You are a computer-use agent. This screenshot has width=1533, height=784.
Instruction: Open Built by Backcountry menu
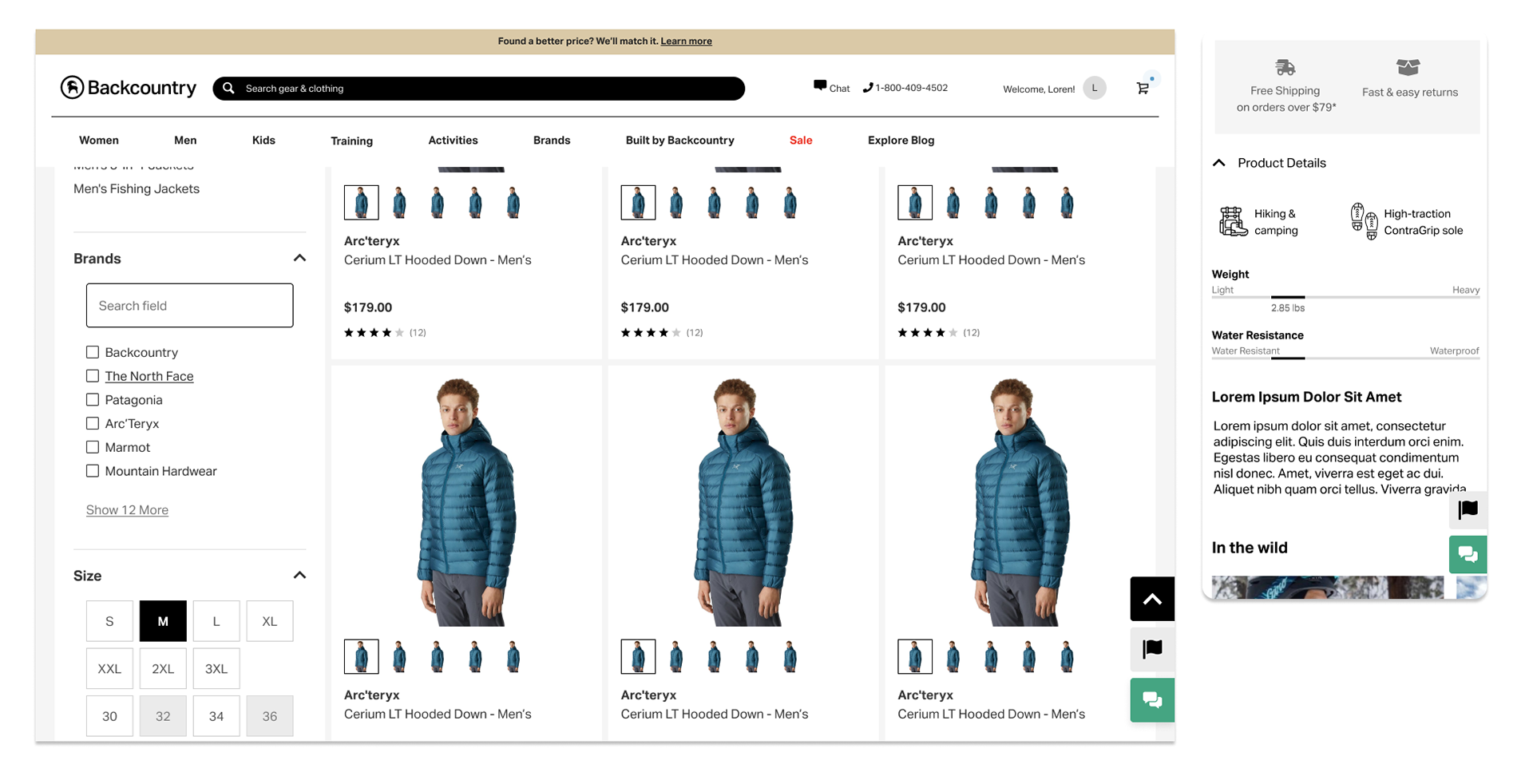679,140
